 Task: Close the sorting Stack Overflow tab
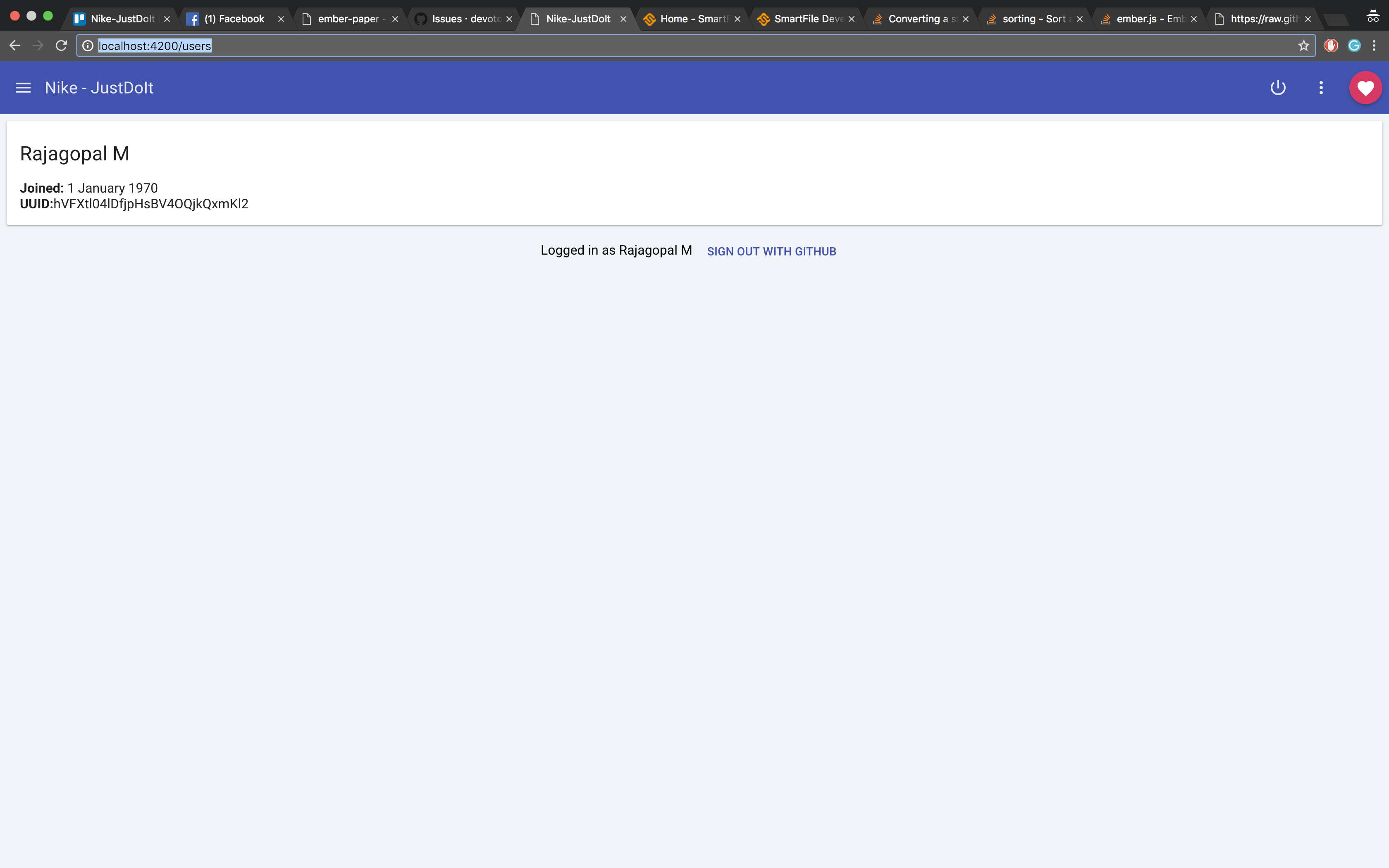click(1080, 19)
